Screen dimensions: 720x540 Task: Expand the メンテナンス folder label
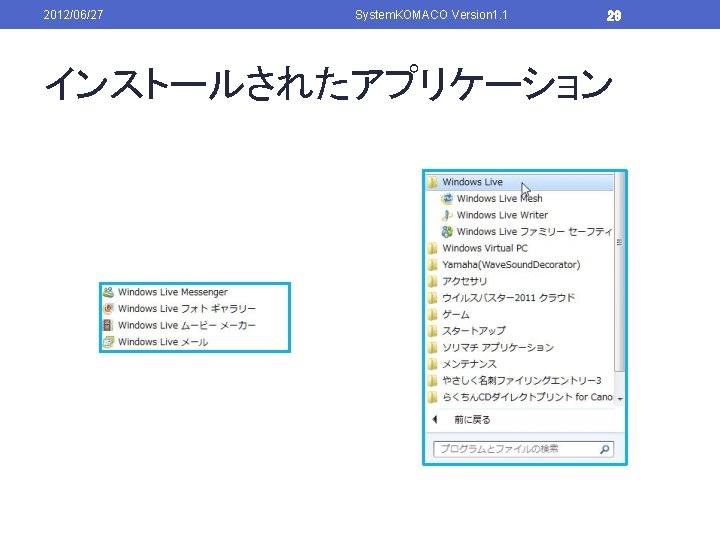point(469,364)
